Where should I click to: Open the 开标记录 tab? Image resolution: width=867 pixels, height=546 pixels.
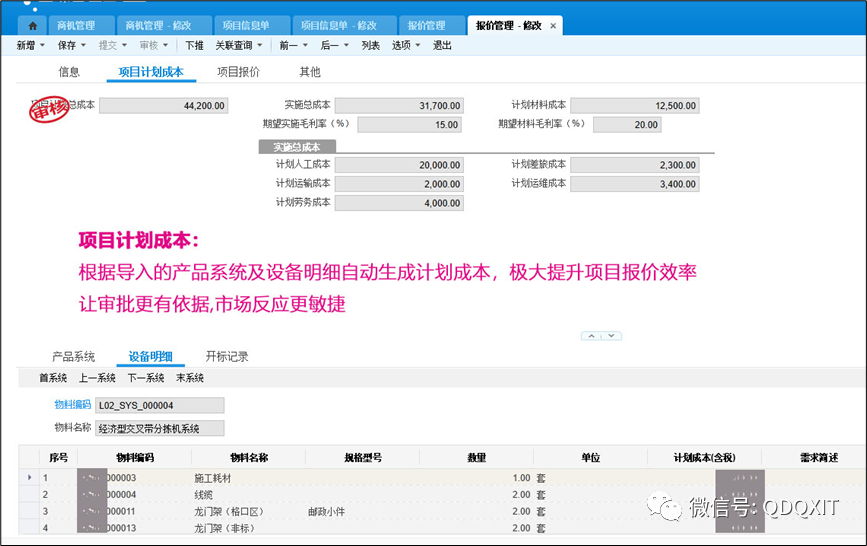tap(227, 356)
